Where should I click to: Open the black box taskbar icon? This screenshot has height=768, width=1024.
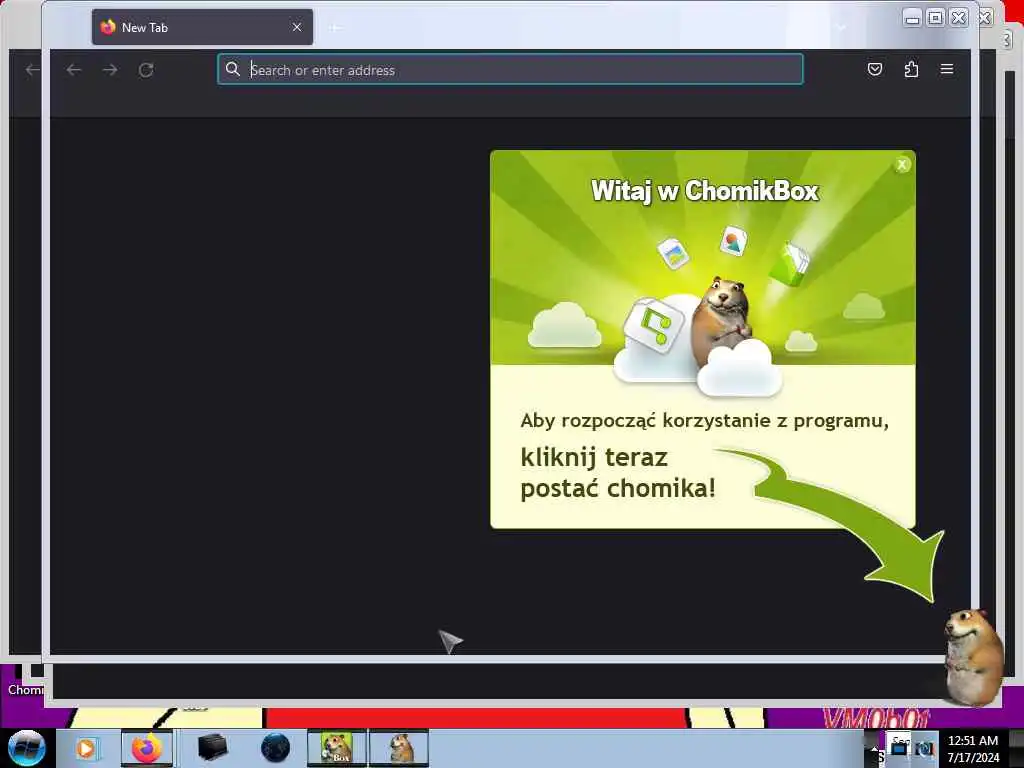(212, 748)
